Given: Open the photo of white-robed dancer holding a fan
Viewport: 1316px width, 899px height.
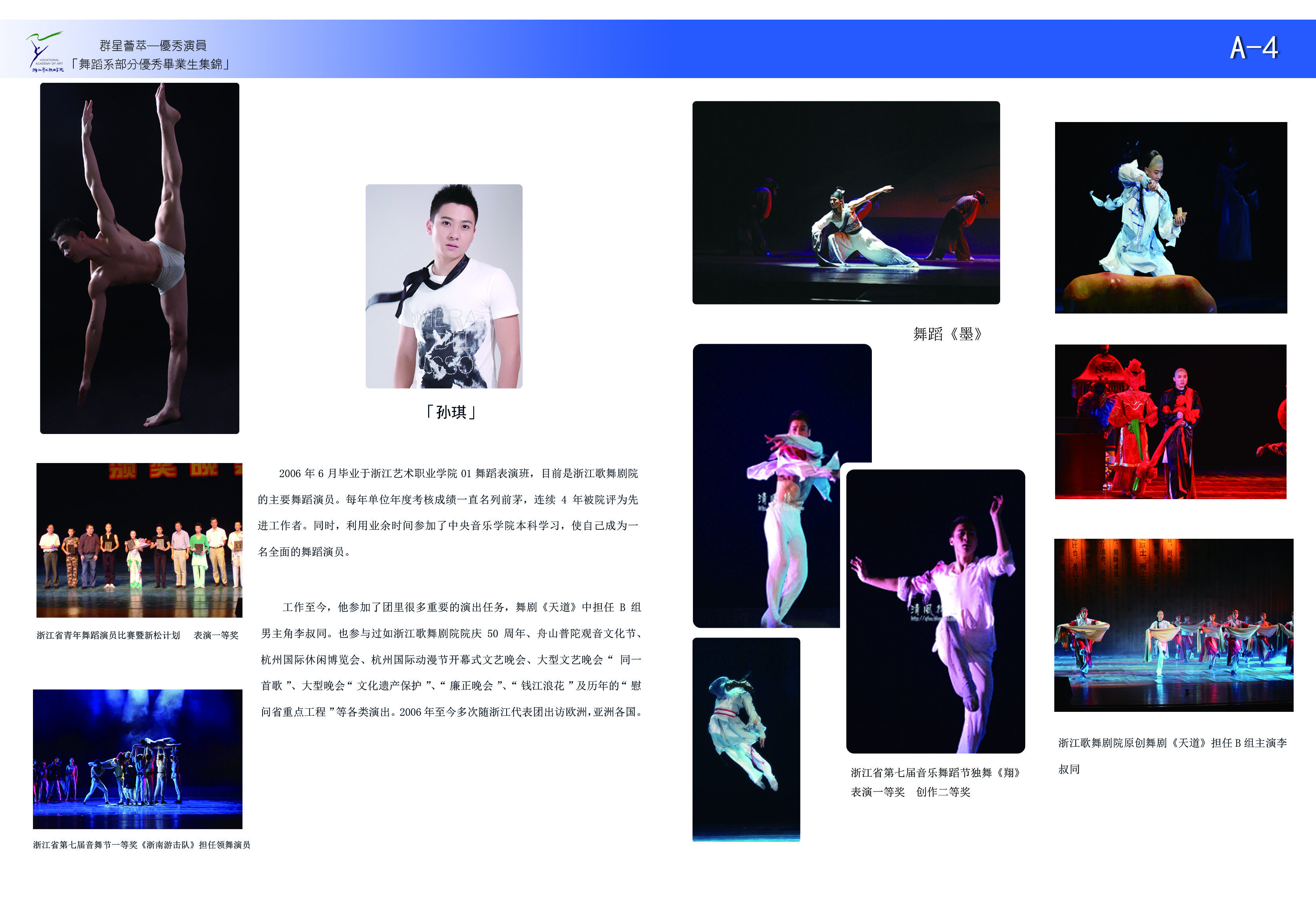Looking at the screenshot, I should (1170, 217).
